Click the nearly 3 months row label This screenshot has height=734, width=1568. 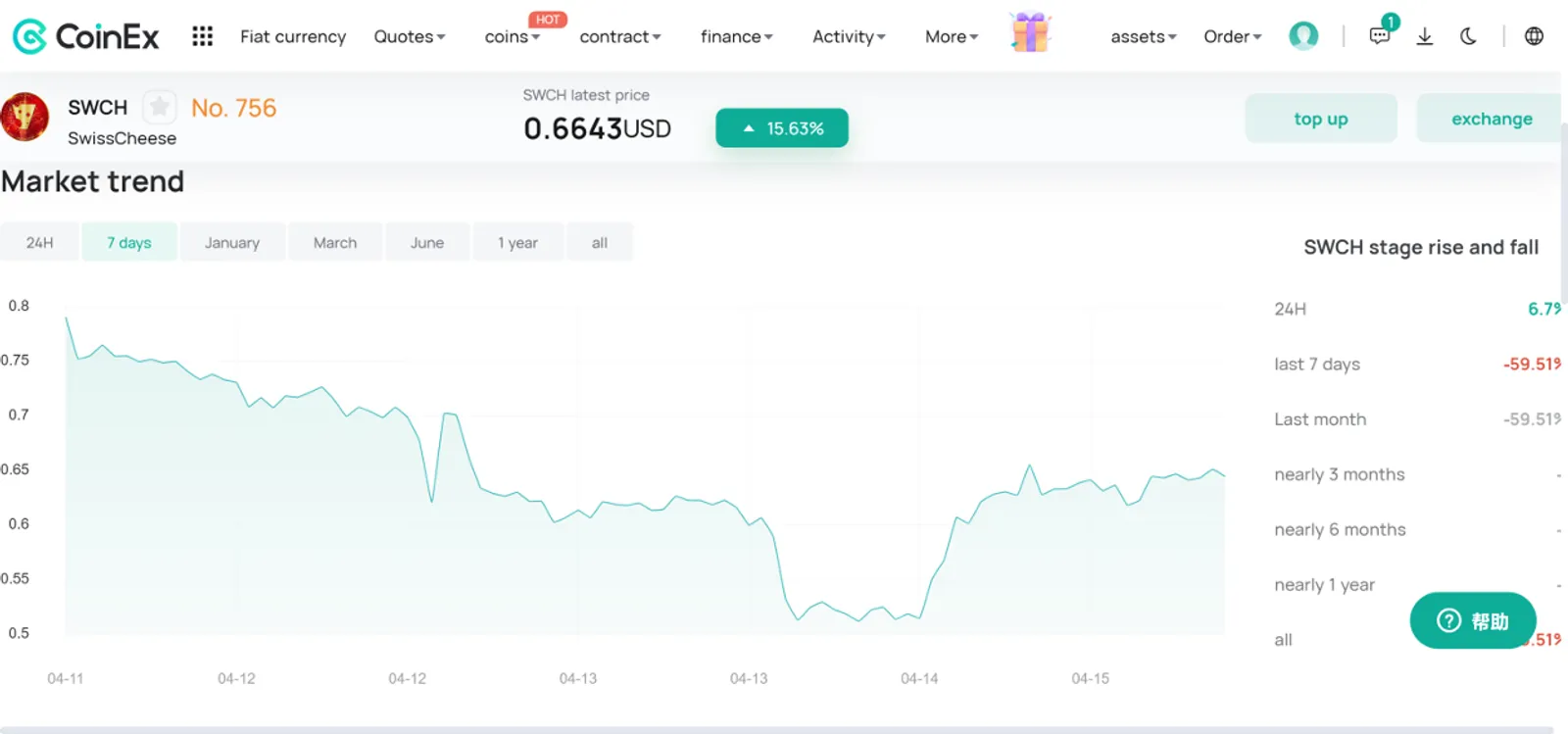click(x=1340, y=474)
